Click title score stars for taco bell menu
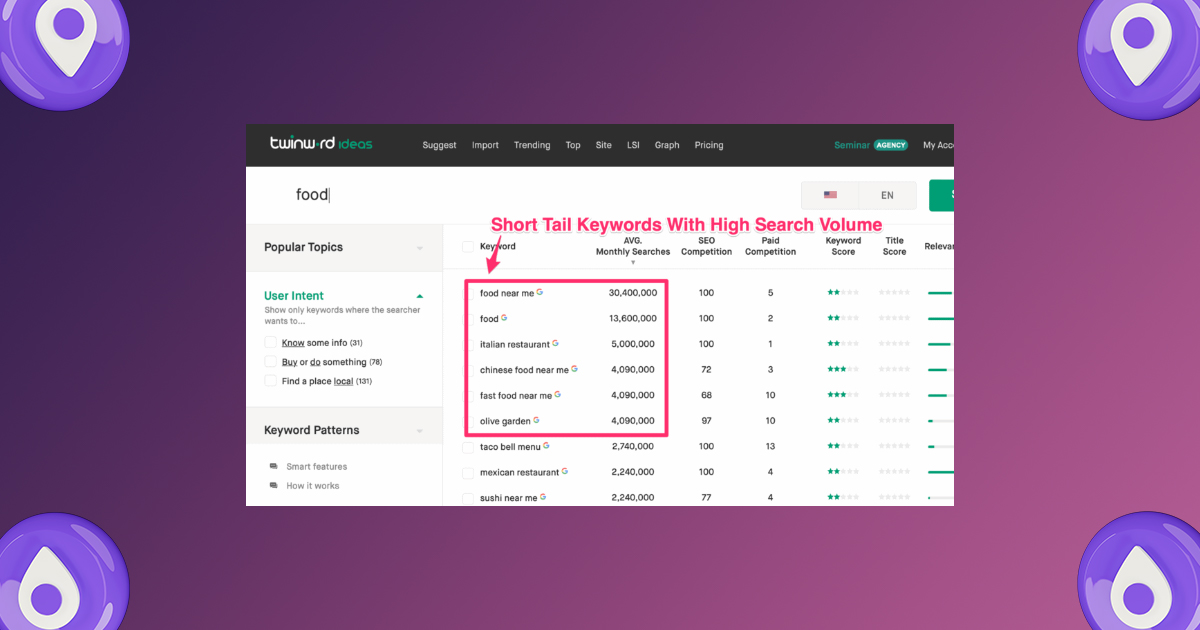Screen dimensions: 1200x630 pyautogui.click(x=894, y=446)
